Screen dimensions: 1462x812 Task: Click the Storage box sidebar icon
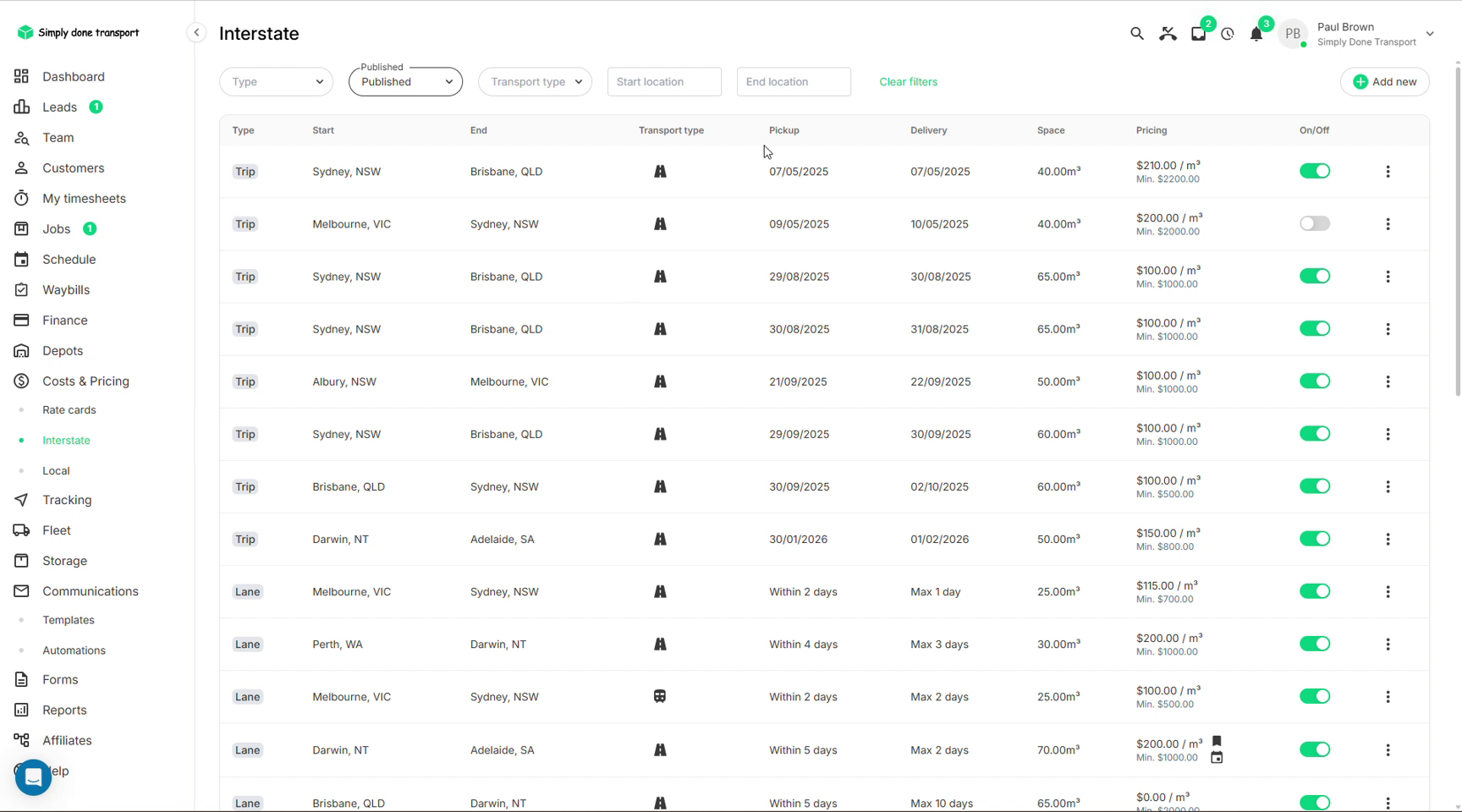coord(21,561)
